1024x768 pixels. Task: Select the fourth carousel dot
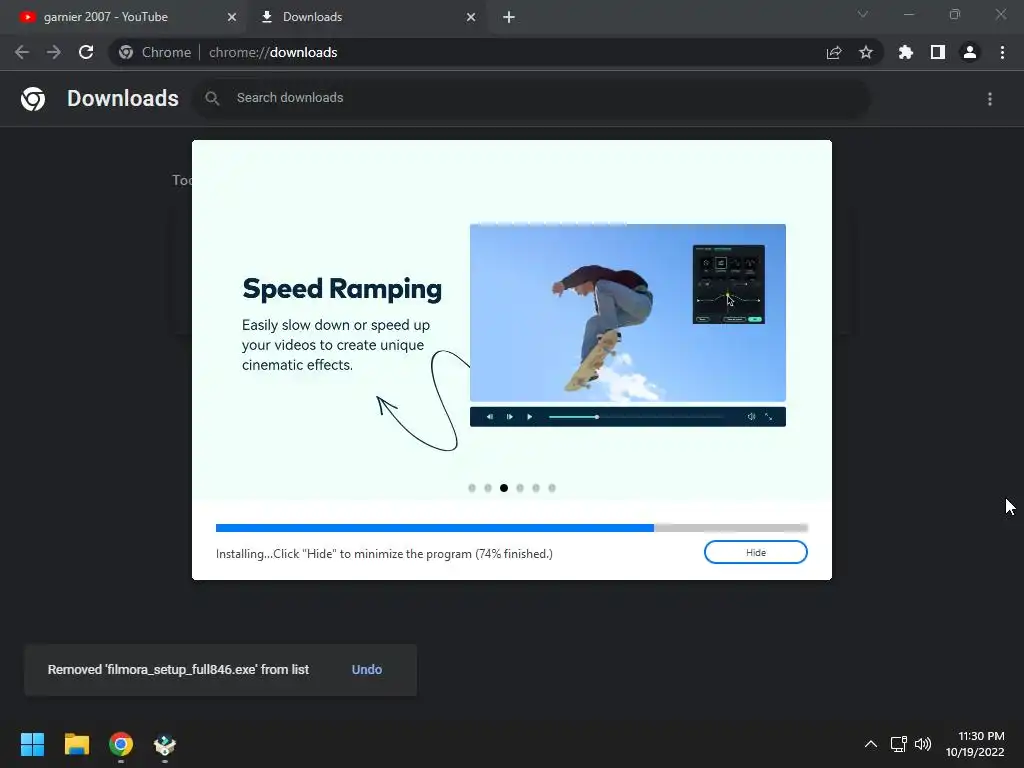click(x=520, y=488)
